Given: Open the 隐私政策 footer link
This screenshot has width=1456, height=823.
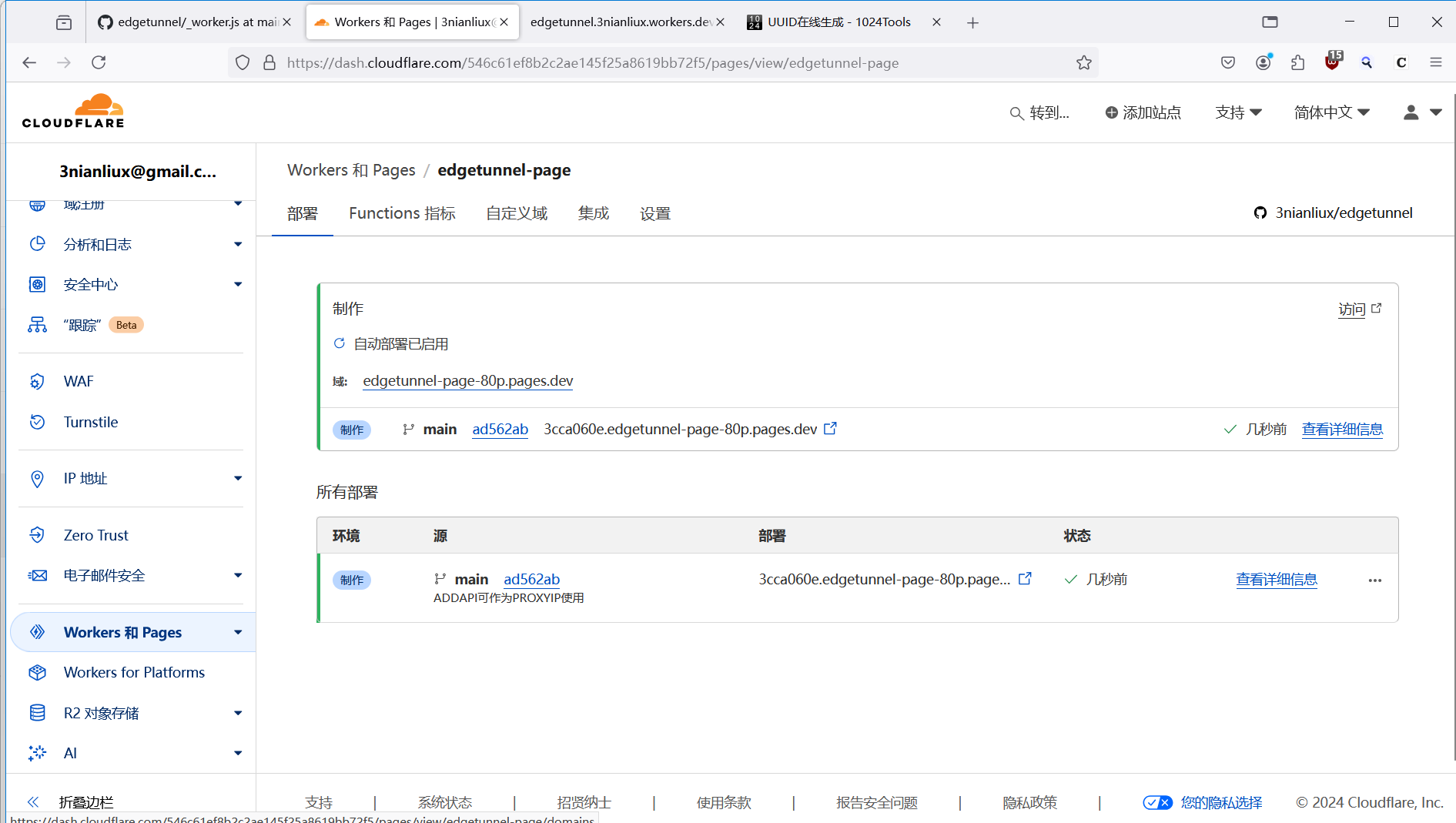Looking at the screenshot, I should point(1030,802).
